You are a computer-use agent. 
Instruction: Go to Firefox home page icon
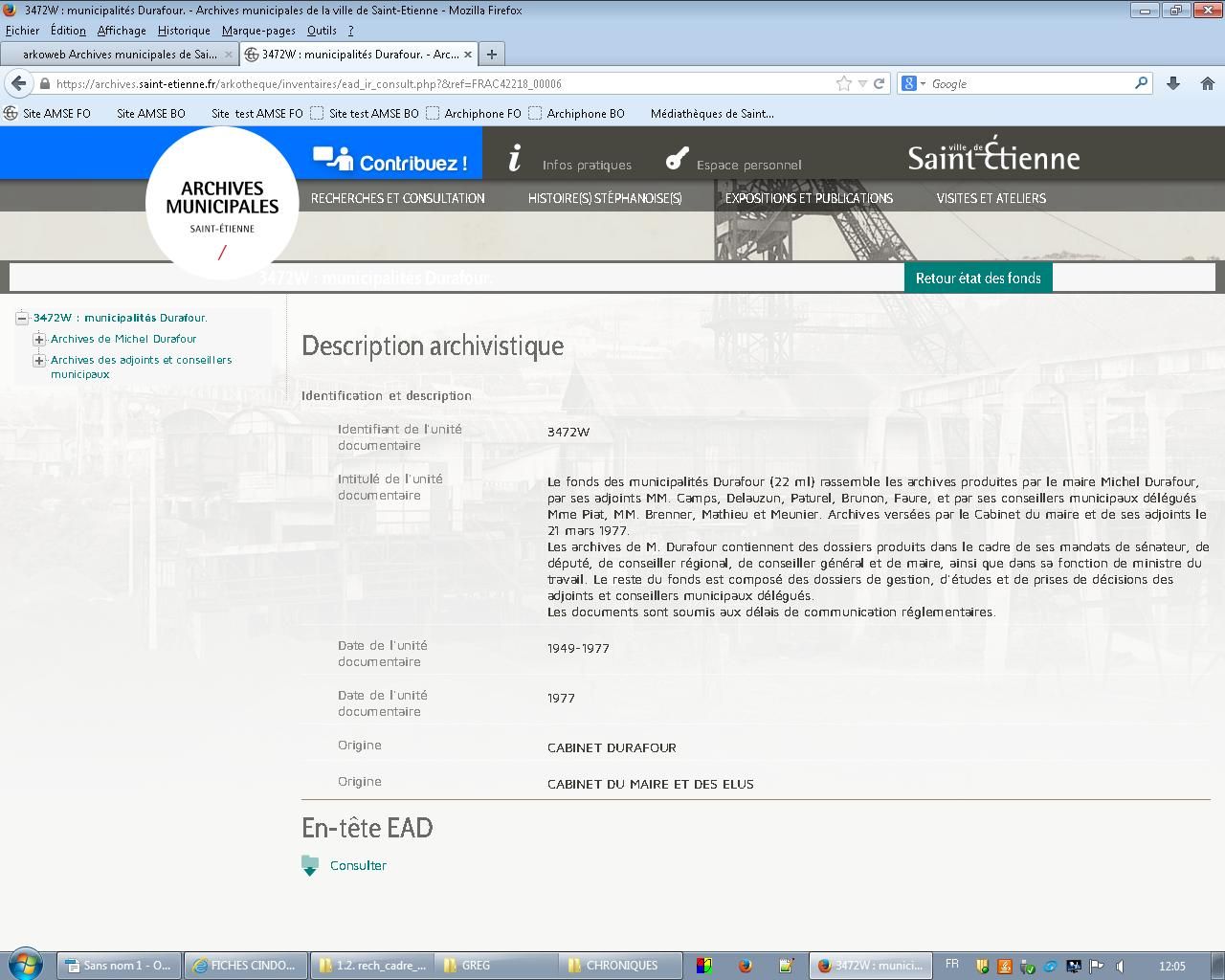coord(1207,83)
